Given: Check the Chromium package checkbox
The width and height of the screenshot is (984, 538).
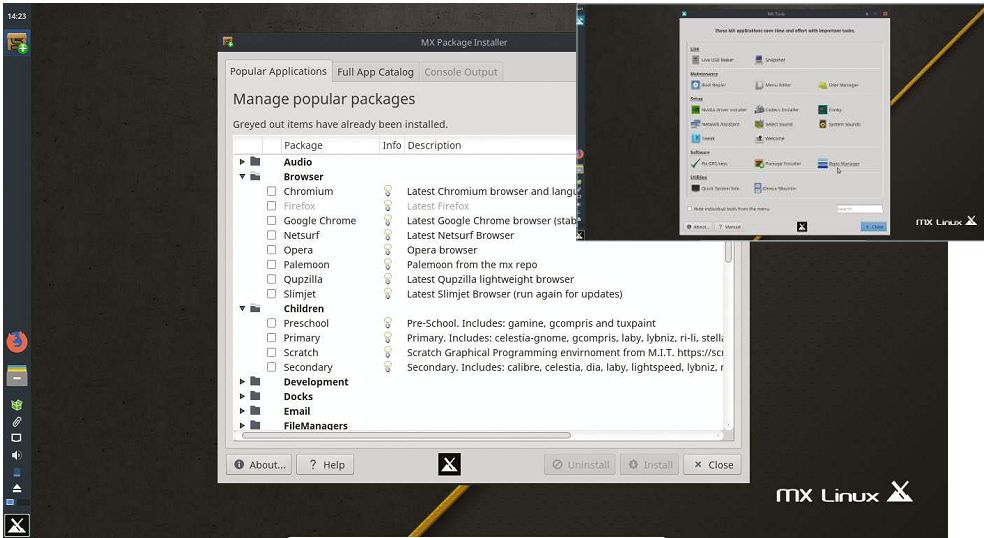Looking at the screenshot, I should (271, 191).
